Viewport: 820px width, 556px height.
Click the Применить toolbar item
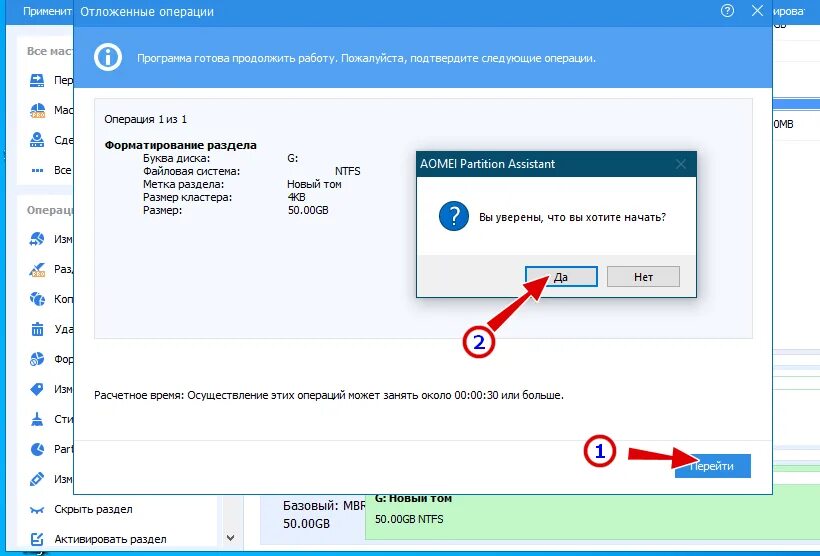tap(47, 11)
